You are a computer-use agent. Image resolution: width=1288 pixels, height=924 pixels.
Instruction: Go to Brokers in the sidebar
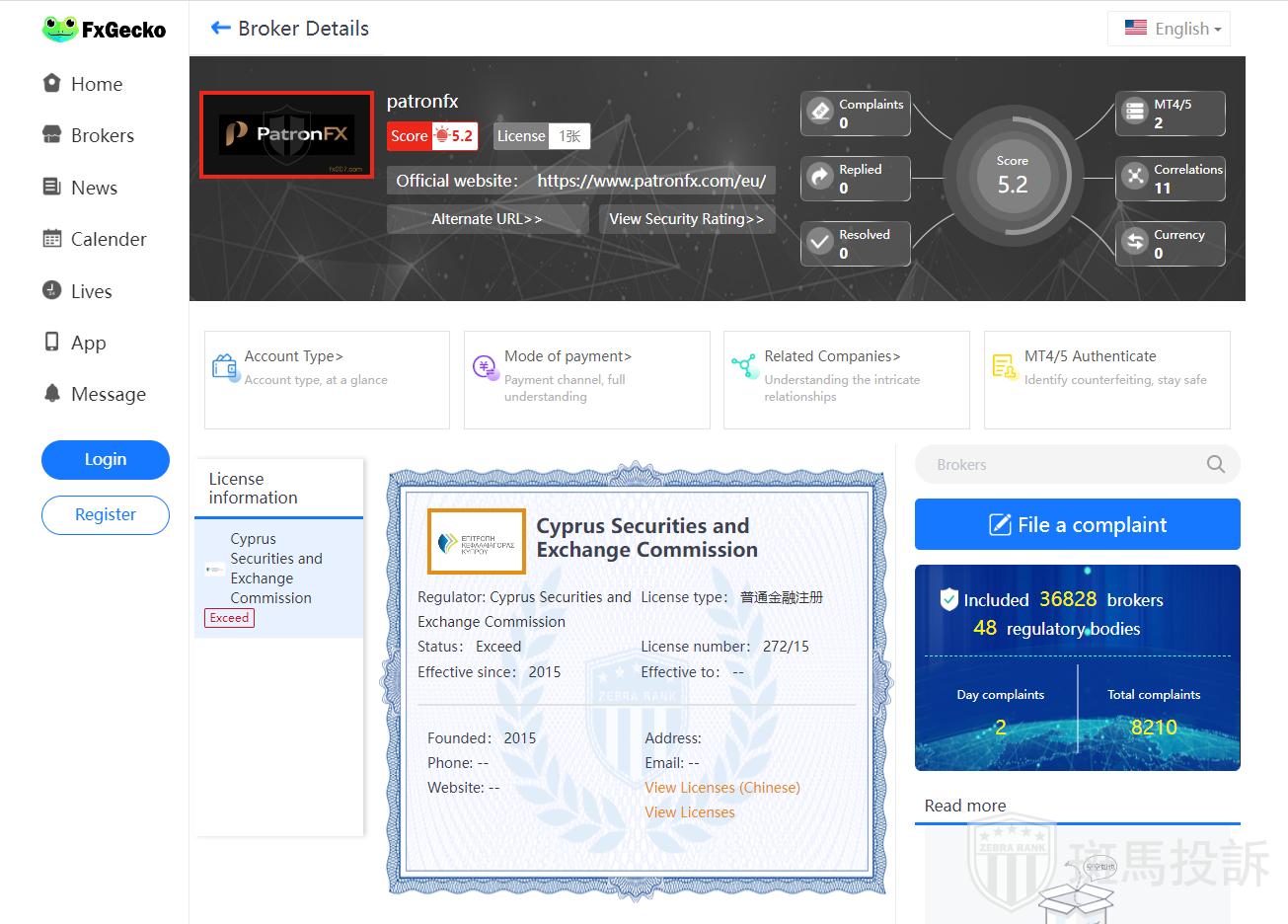pyautogui.click(x=102, y=135)
